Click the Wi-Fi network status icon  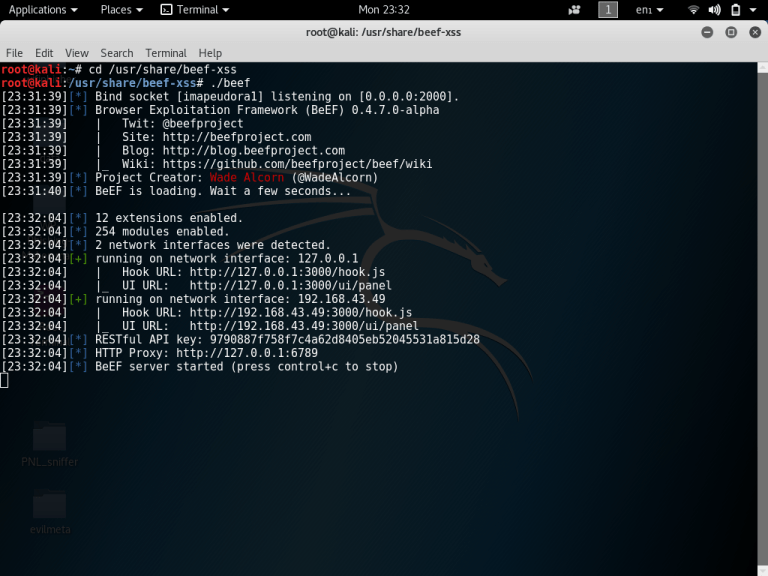[694, 10]
